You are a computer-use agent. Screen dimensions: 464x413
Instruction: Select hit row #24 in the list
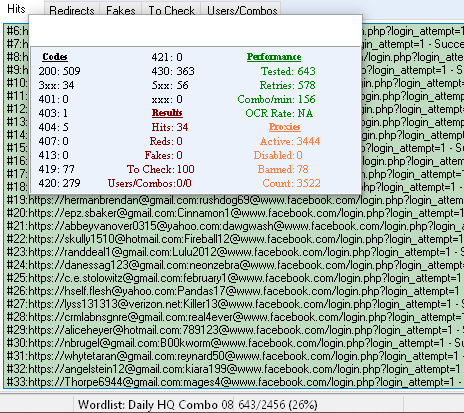(233, 265)
